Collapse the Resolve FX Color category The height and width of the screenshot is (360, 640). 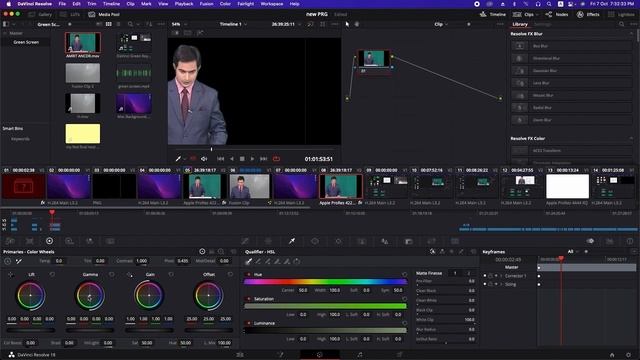click(631, 138)
